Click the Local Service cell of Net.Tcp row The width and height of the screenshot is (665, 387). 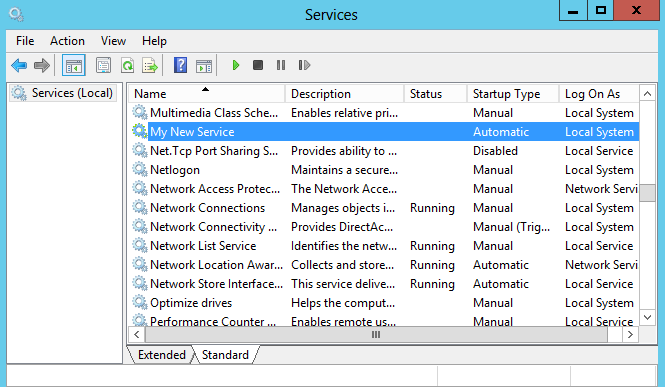[x=599, y=151]
